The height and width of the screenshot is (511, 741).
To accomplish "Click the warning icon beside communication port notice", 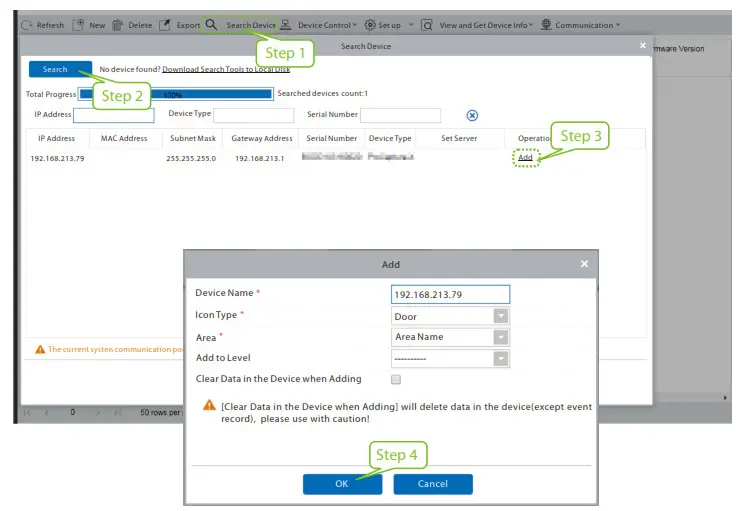I will (40, 349).
